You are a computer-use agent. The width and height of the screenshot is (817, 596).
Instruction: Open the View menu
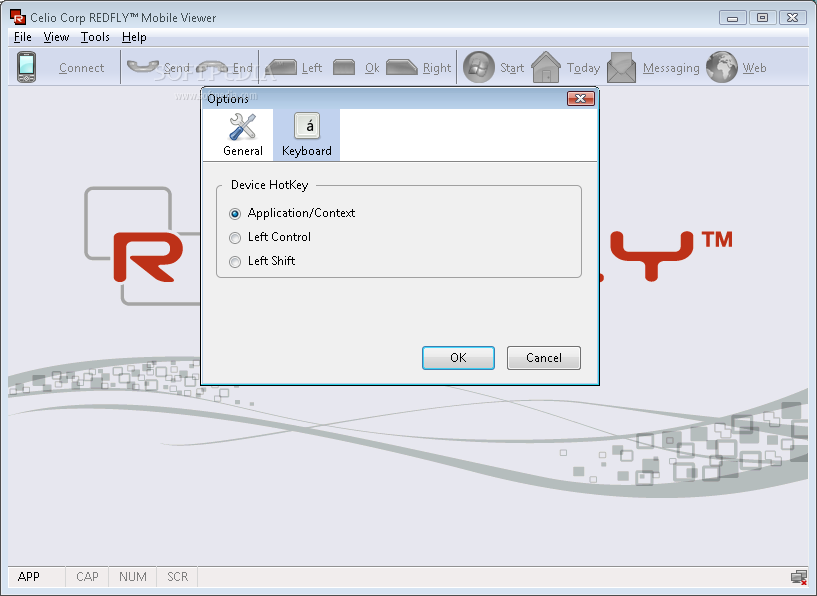tap(56, 37)
